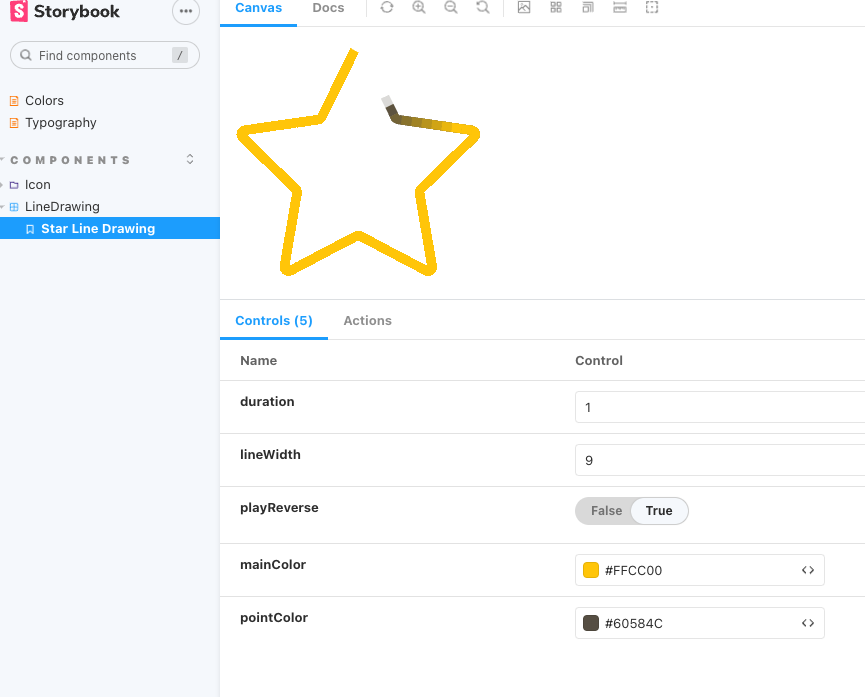The image size is (865, 697).
Task: Change the preview background icon
Action: tap(524, 7)
